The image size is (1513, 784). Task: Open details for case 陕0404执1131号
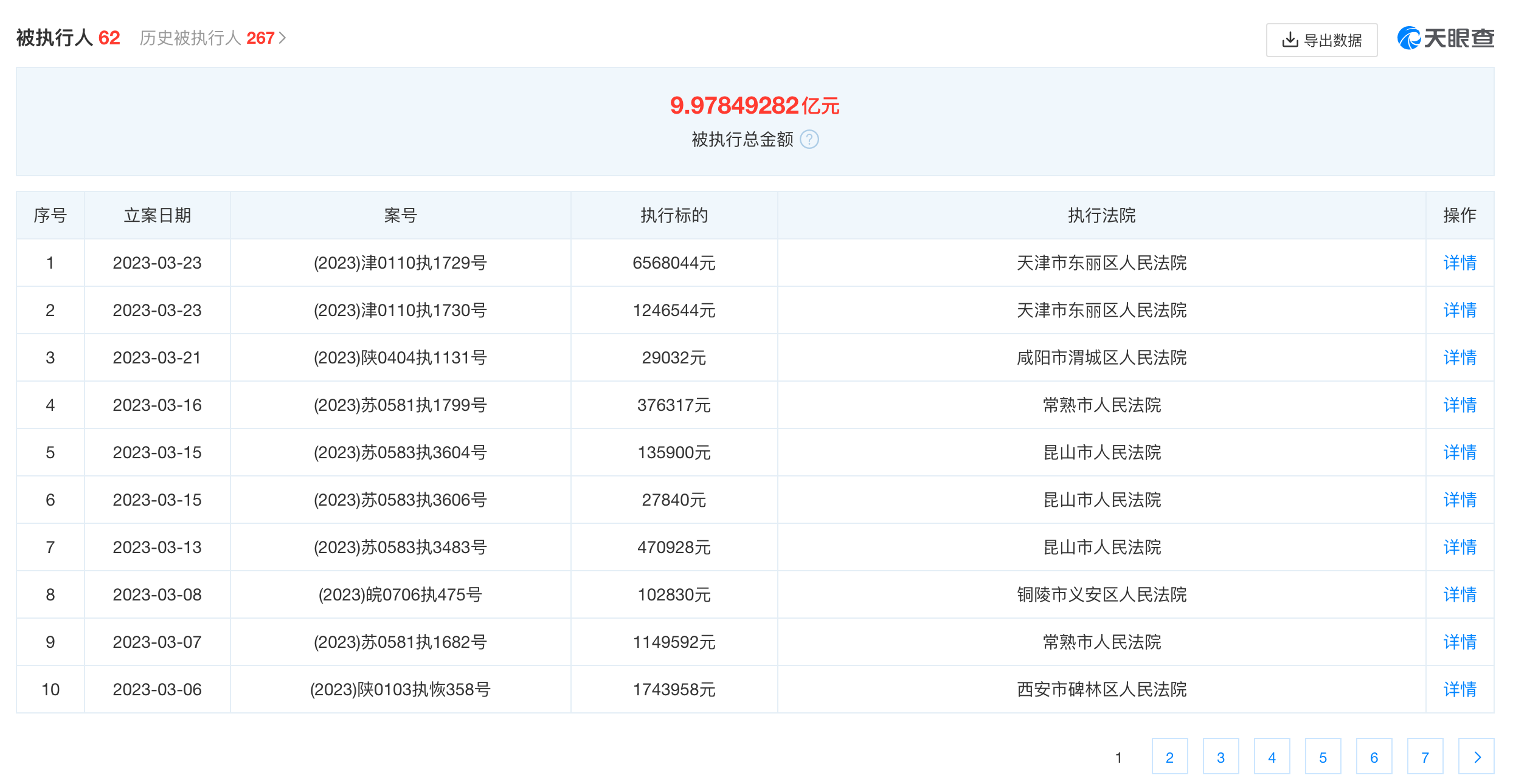point(1459,358)
